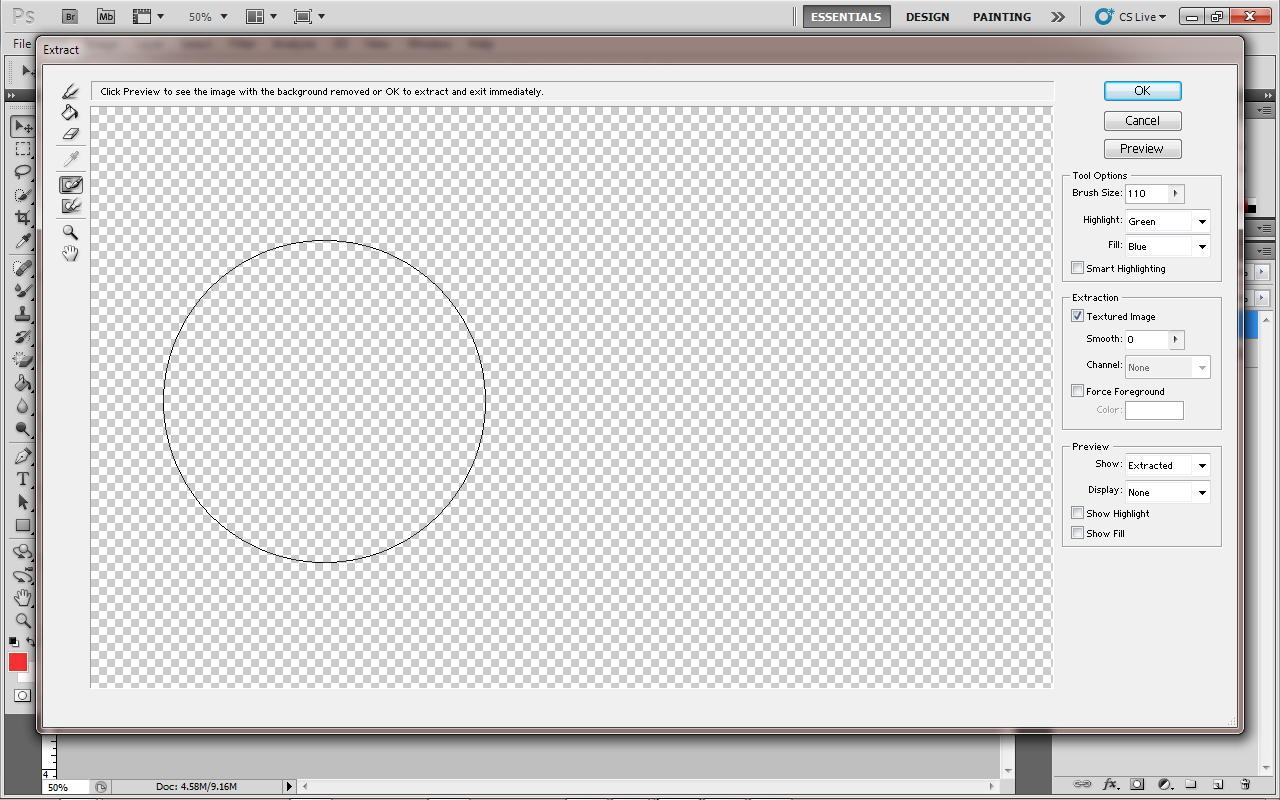The height and width of the screenshot is (800, 1280).
Task: Click Cancel in Extract dialog
Action: click(x=1142, y=120)
